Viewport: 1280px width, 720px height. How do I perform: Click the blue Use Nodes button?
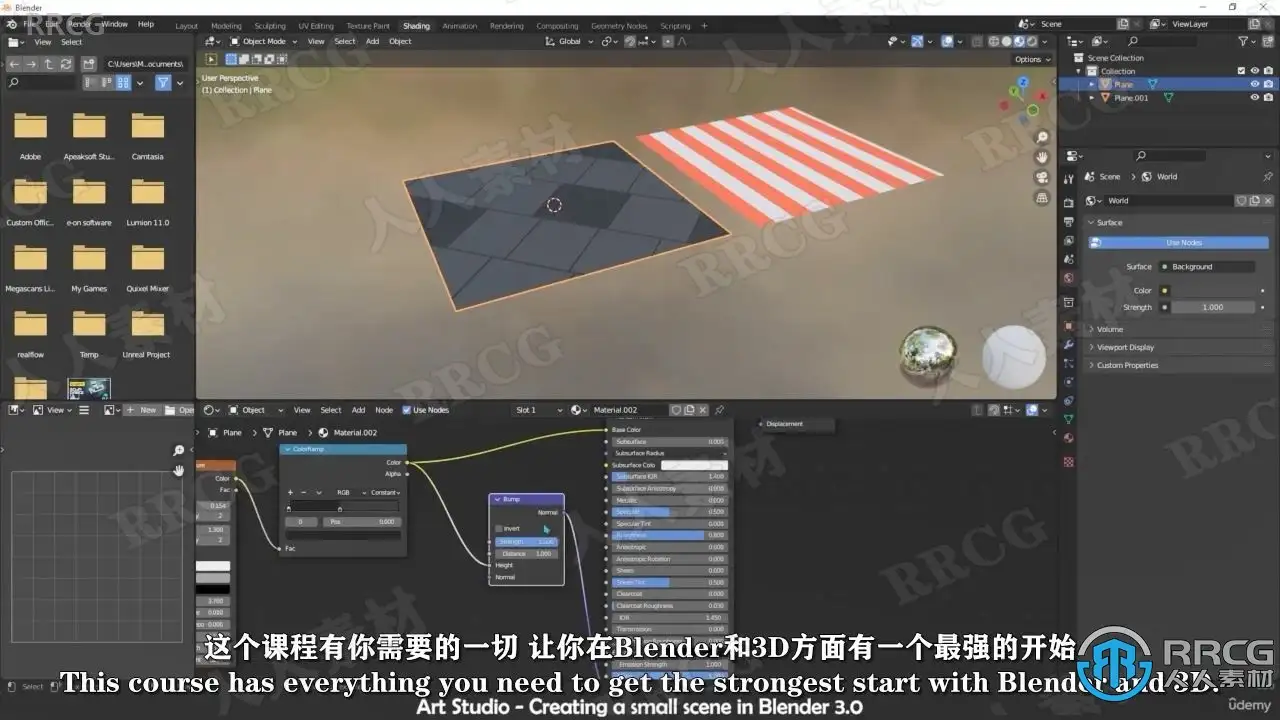coord(1177,242)
